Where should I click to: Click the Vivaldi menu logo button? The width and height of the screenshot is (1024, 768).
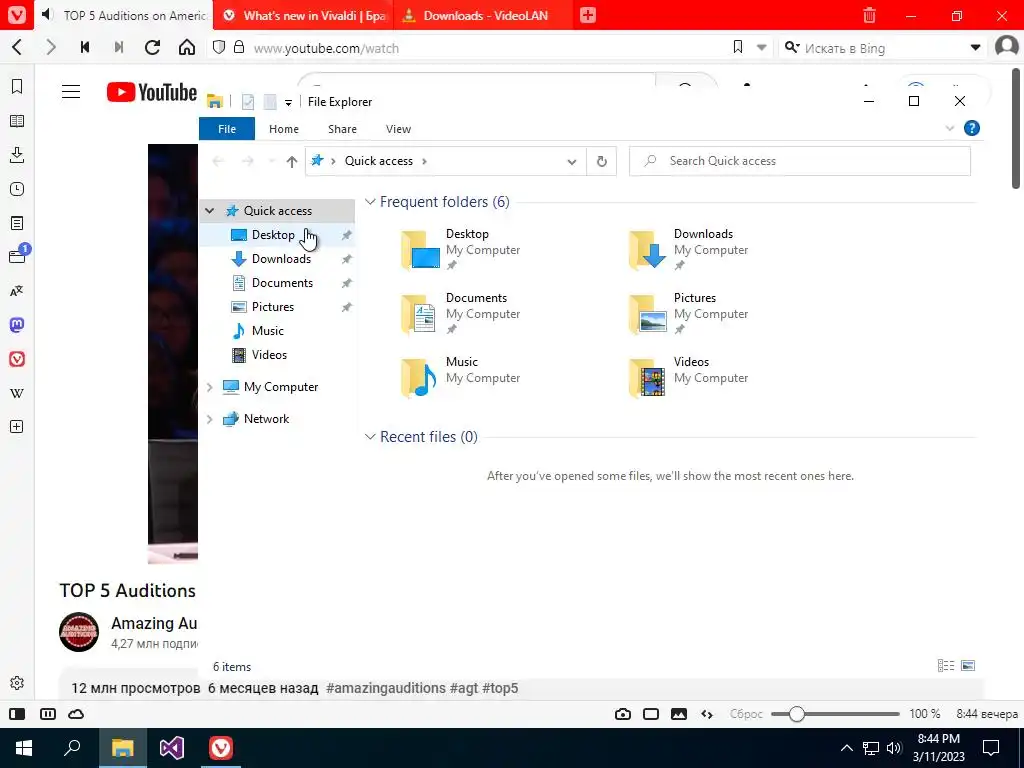16,15
